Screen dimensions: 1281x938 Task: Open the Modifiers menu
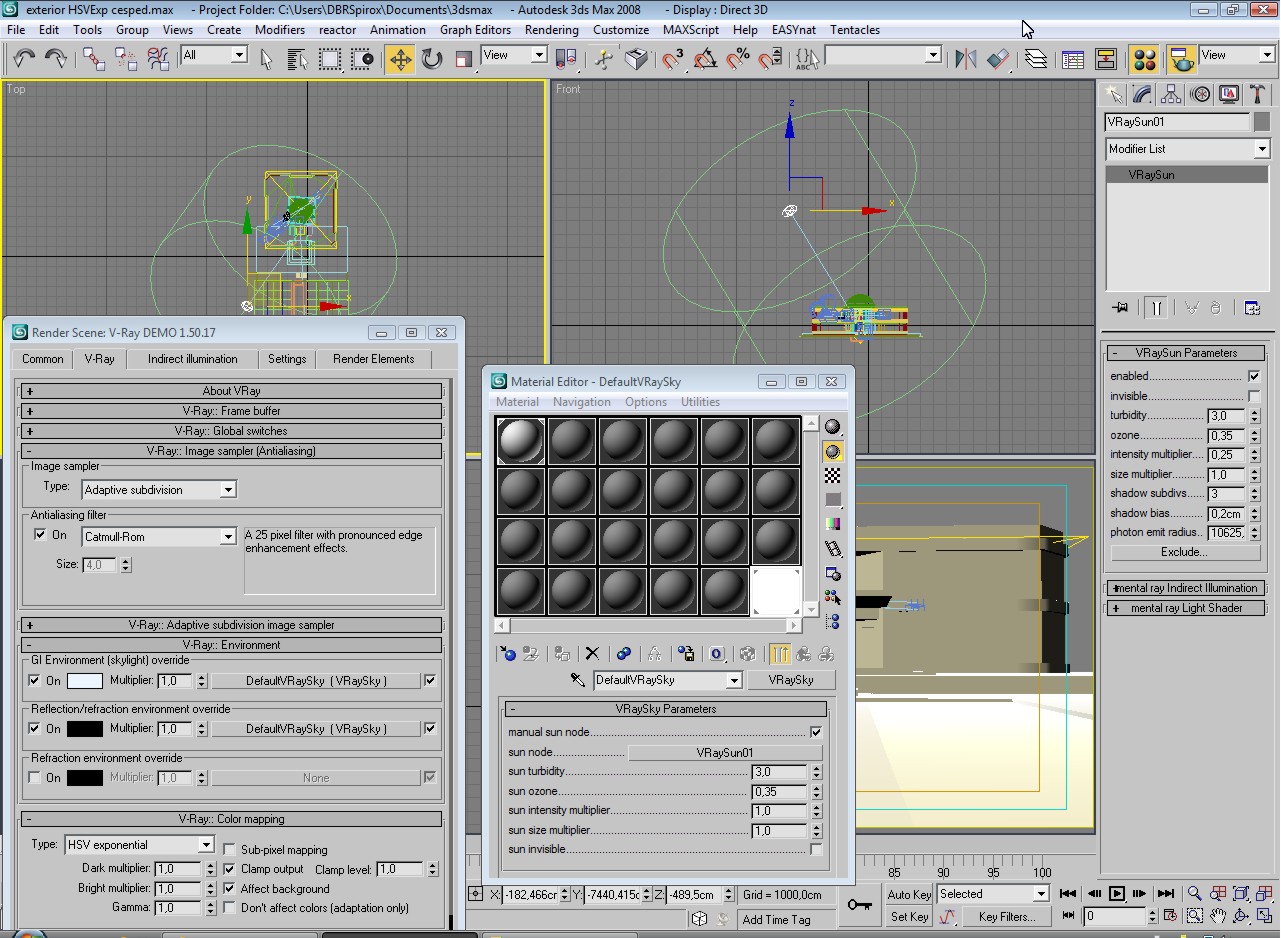click(279, 29)
